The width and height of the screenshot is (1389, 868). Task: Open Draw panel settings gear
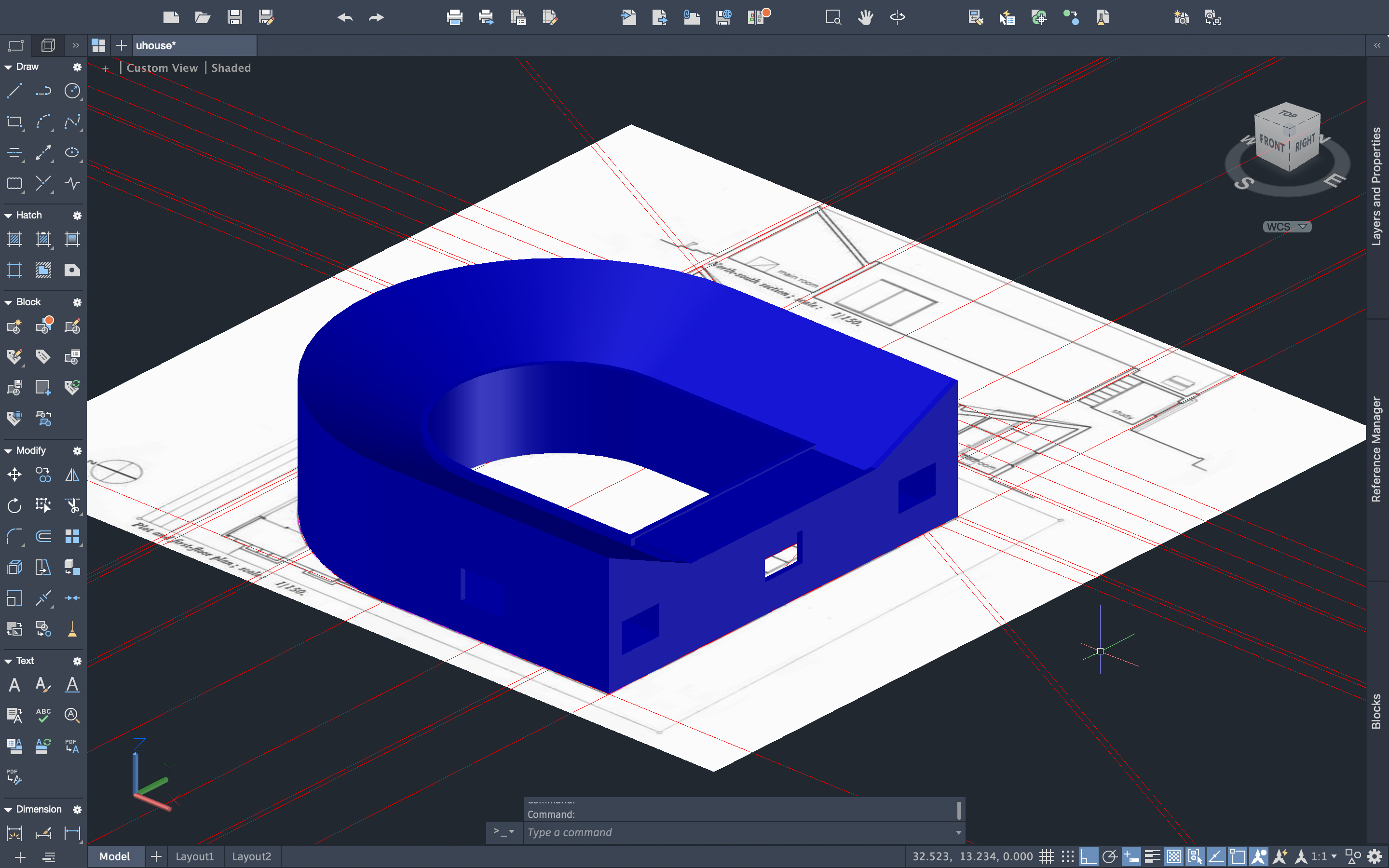click(77, 67)
